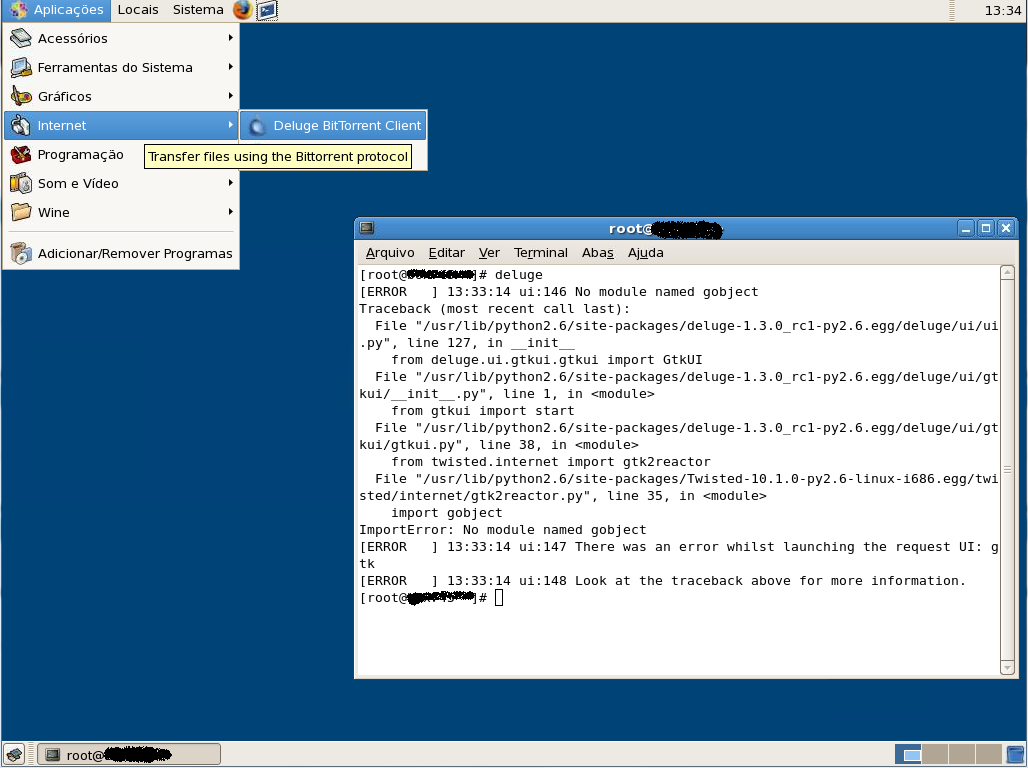The image size is (1028, 768).
Task: Click the clock showing 13:34
Action: click(x=1002, y=10)
